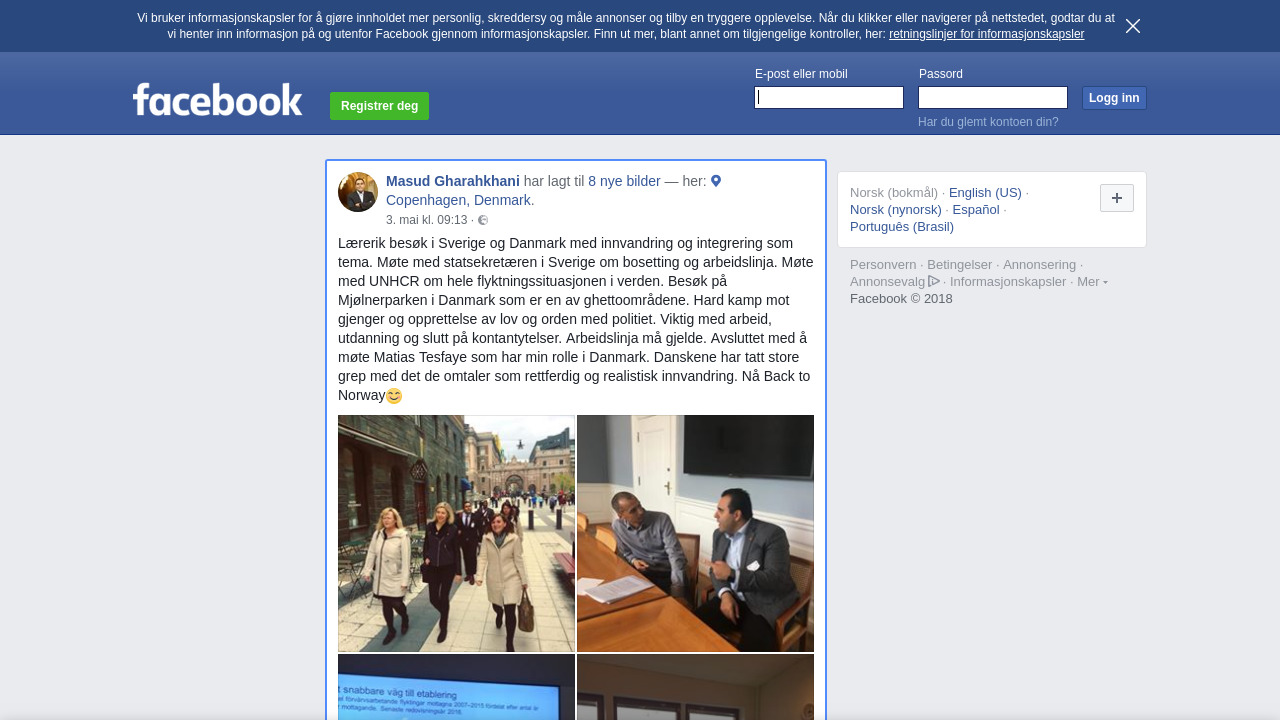Click the Facebook logo
This screenshot has height=720, width=1280.
point(218,100)
